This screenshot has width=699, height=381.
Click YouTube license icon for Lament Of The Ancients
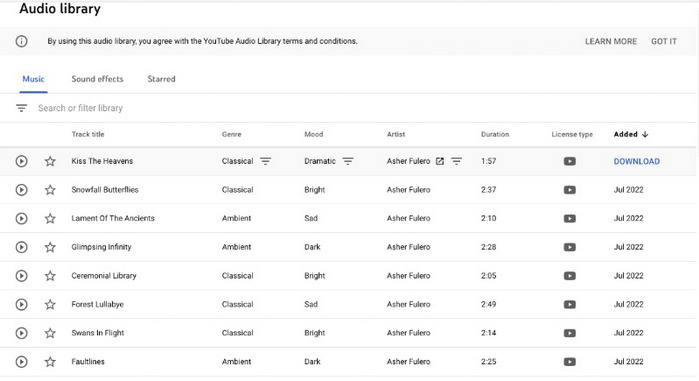pos(570,218)
